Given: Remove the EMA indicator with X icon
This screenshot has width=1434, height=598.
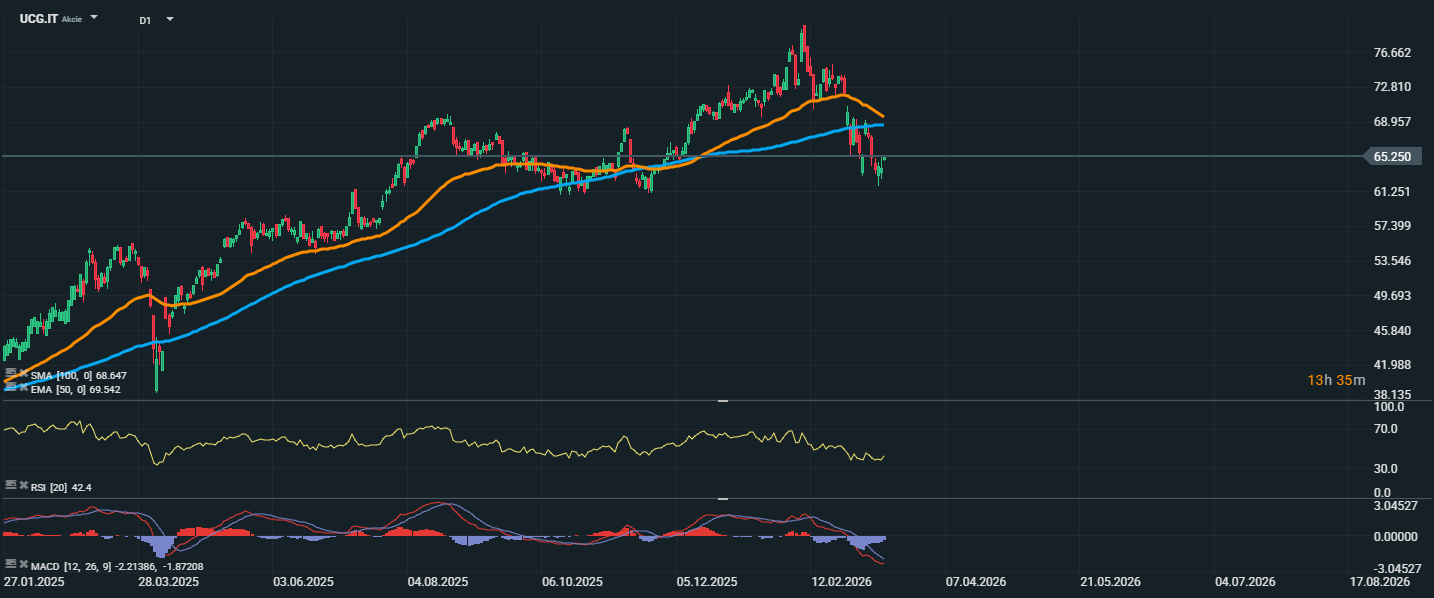Looking at the screenshot, I should [x=23, y=388].
